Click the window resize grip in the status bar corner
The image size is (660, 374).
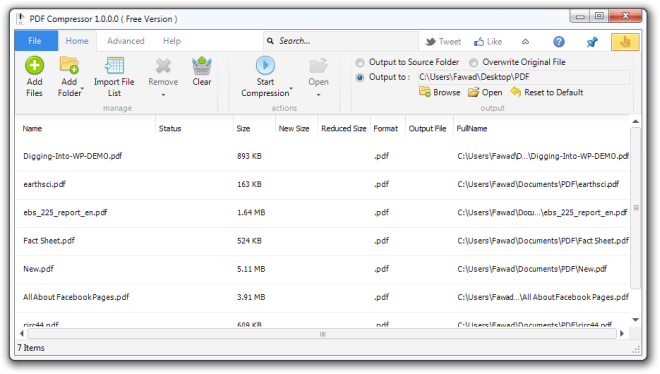point(636,350)
